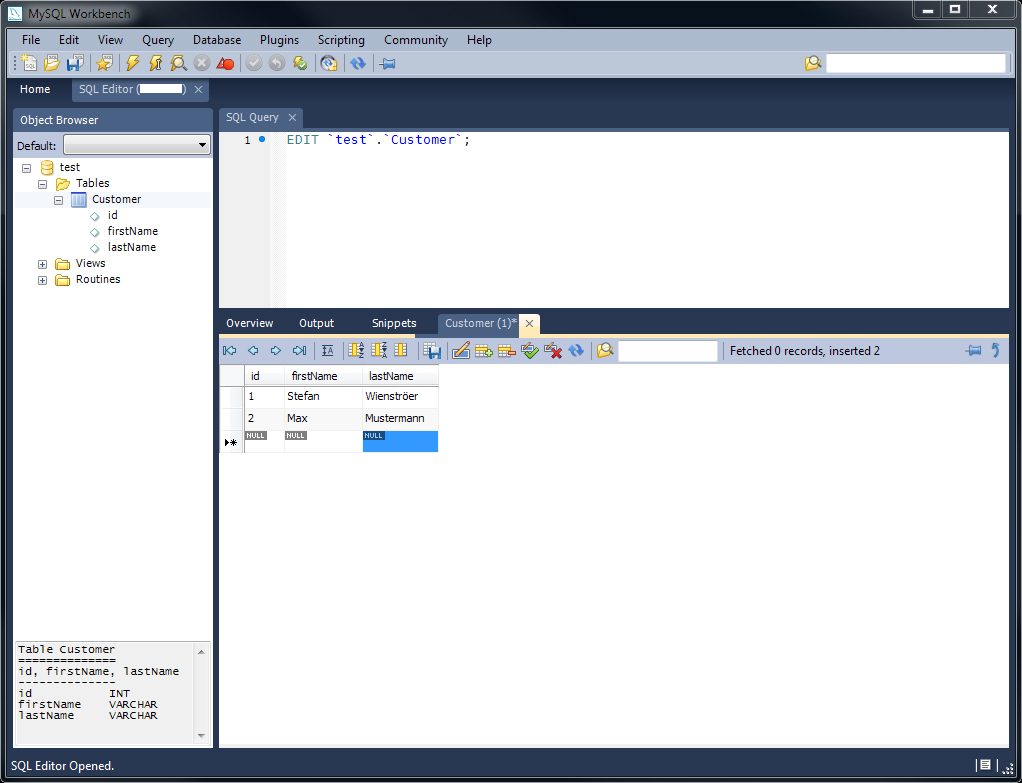Open the Edit menu

tap(68, 40)
